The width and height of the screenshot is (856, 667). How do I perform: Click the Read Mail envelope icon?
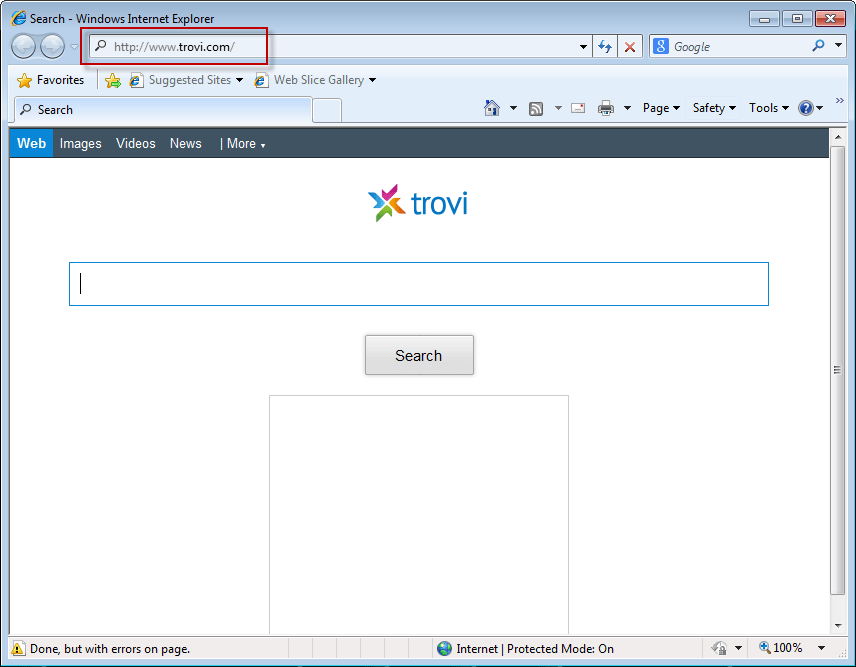578,108
